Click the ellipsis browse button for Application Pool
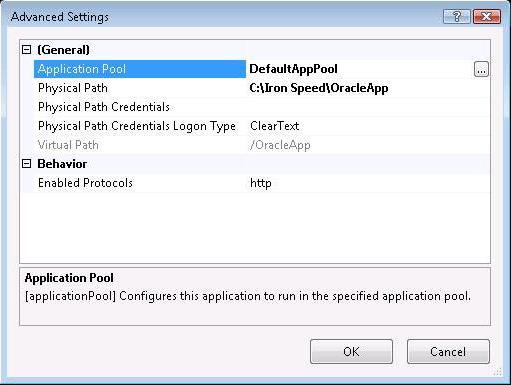 point(481,69)
